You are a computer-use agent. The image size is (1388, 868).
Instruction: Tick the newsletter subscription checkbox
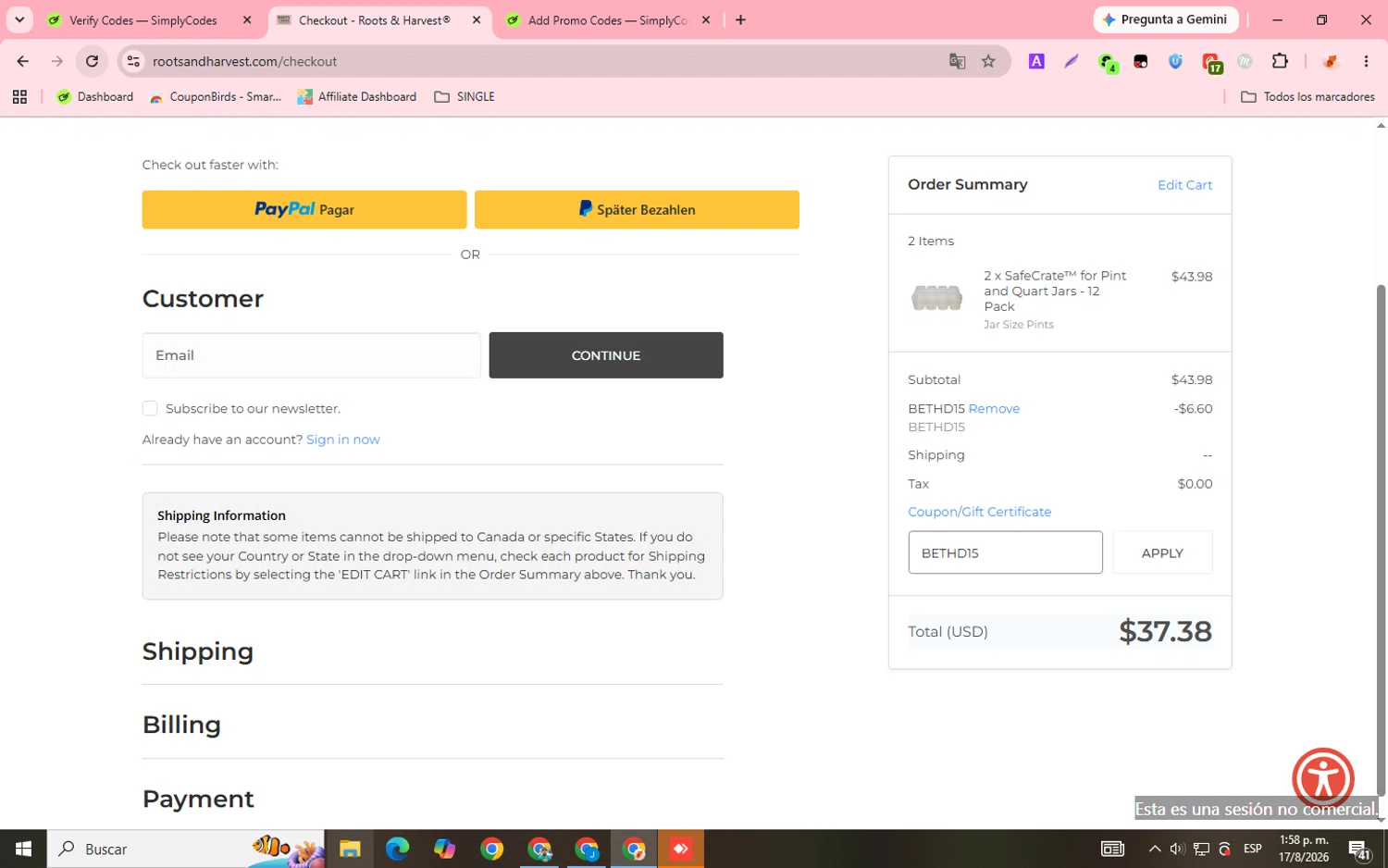pyautogui.click(x=150, y=408)
